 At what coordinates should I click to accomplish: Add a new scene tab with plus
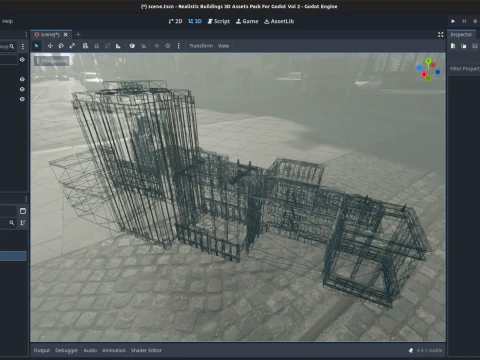coord(78,35)
